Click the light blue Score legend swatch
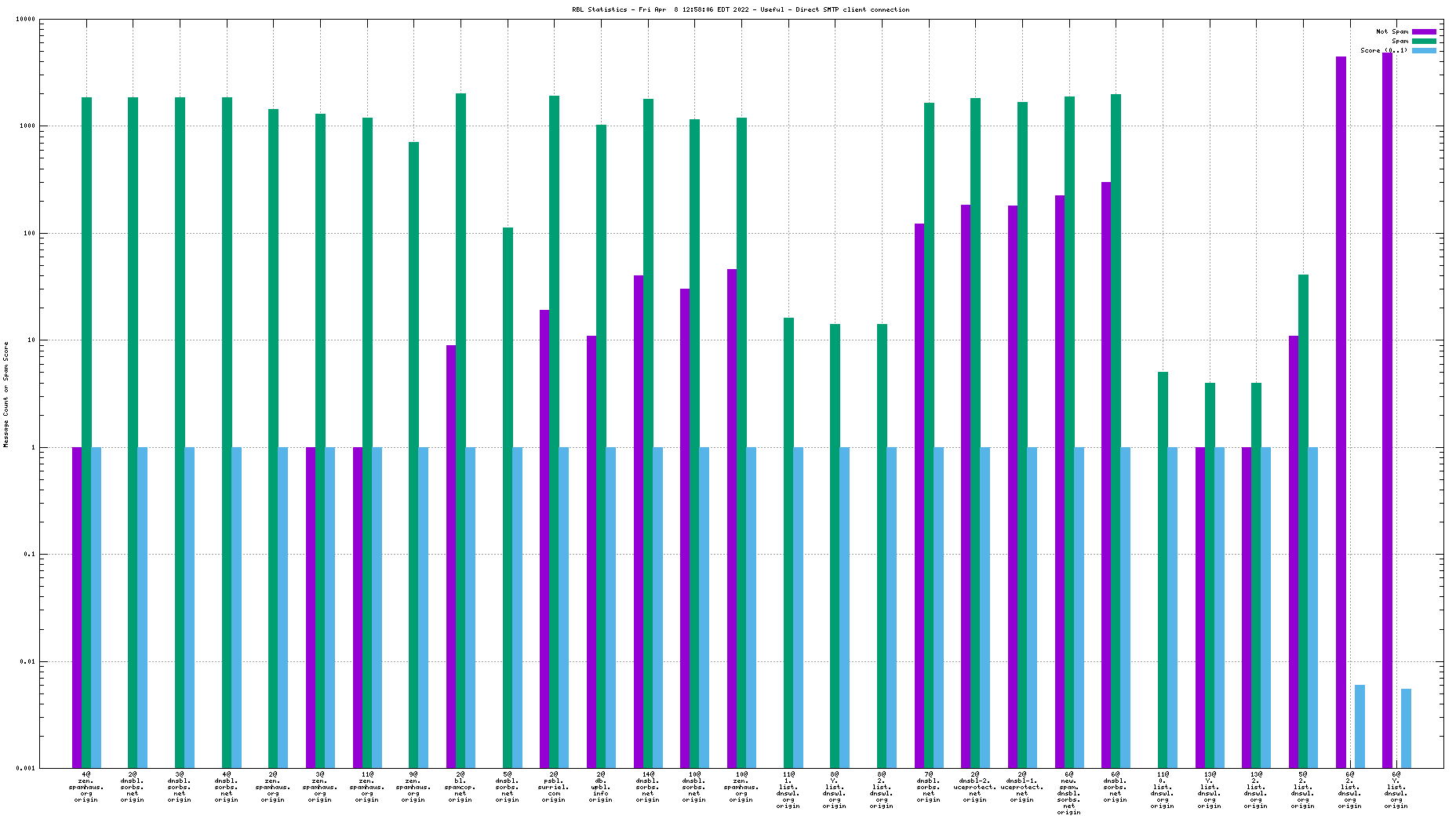1456x819 pixels. click(1424, 50)
